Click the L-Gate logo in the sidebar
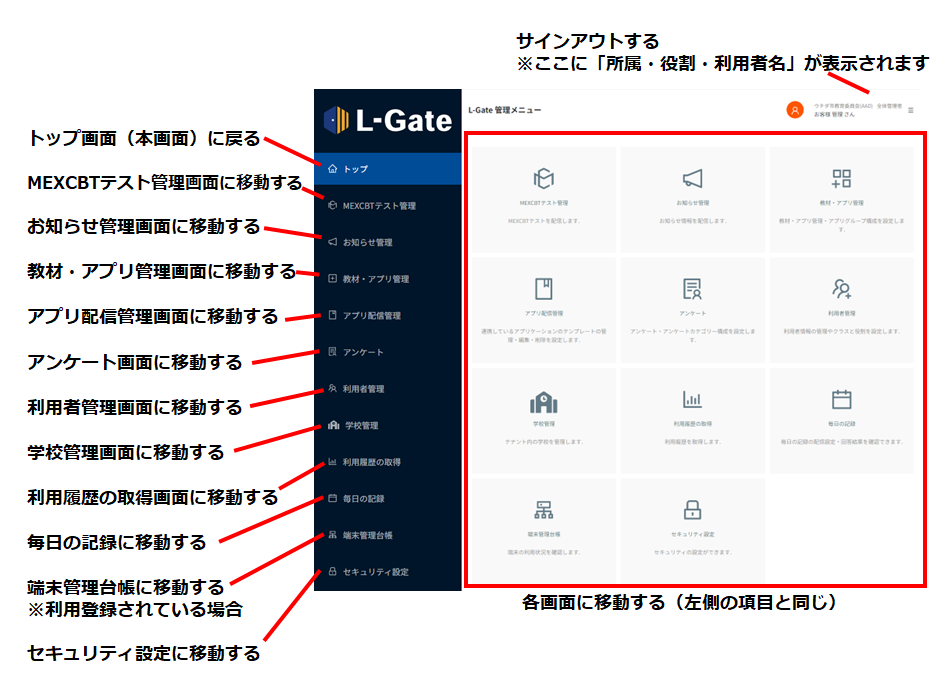The width and height of the screenshot is (952, 684). pos(388,120)
